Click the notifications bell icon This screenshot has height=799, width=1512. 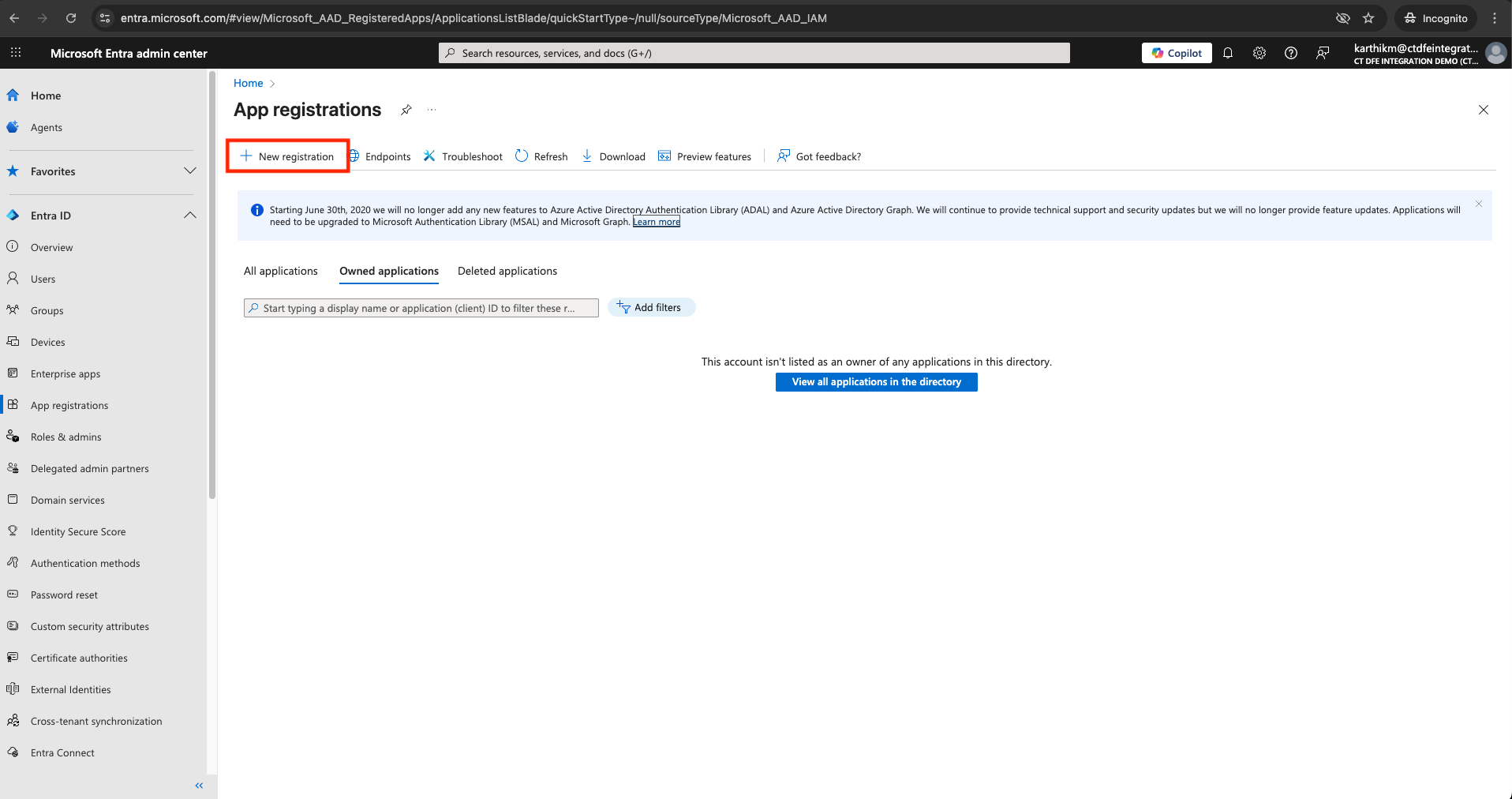[x=1228, y=53]
